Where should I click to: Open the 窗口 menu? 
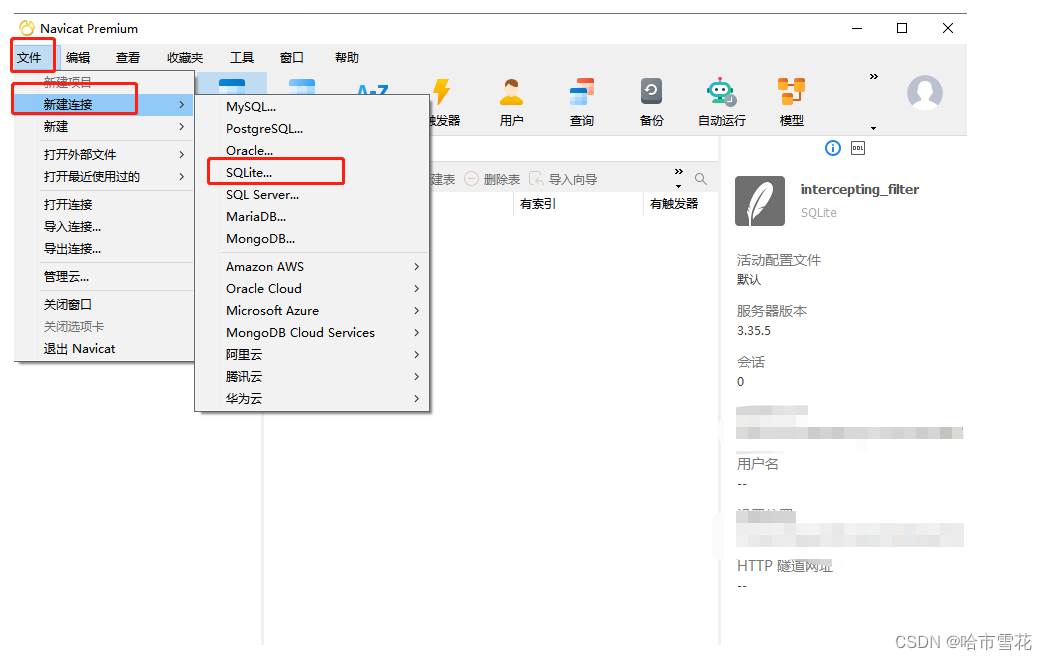point(292,57)
